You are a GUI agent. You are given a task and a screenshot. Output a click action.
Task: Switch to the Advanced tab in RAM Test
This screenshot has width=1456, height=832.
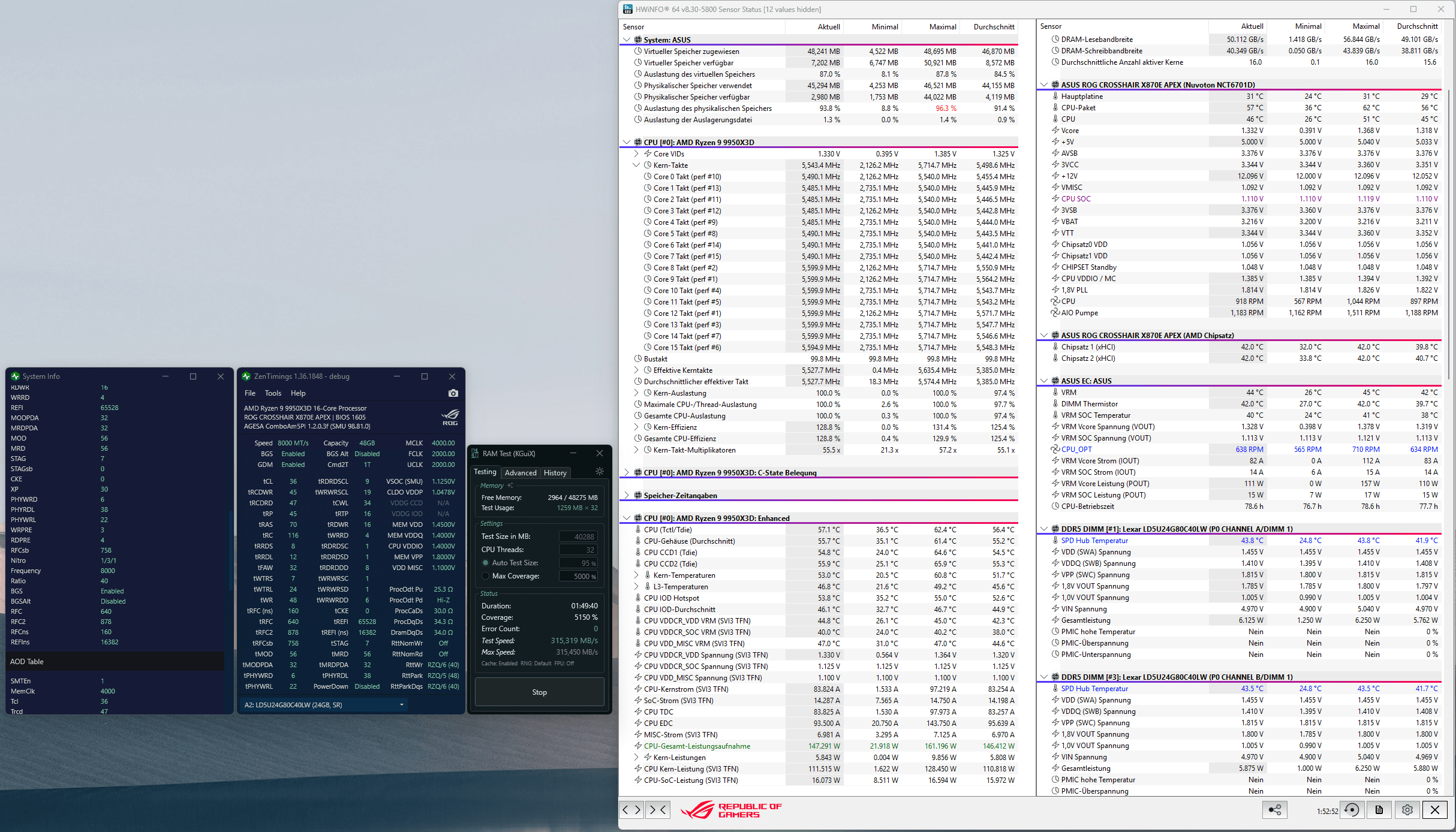(521, 473)
